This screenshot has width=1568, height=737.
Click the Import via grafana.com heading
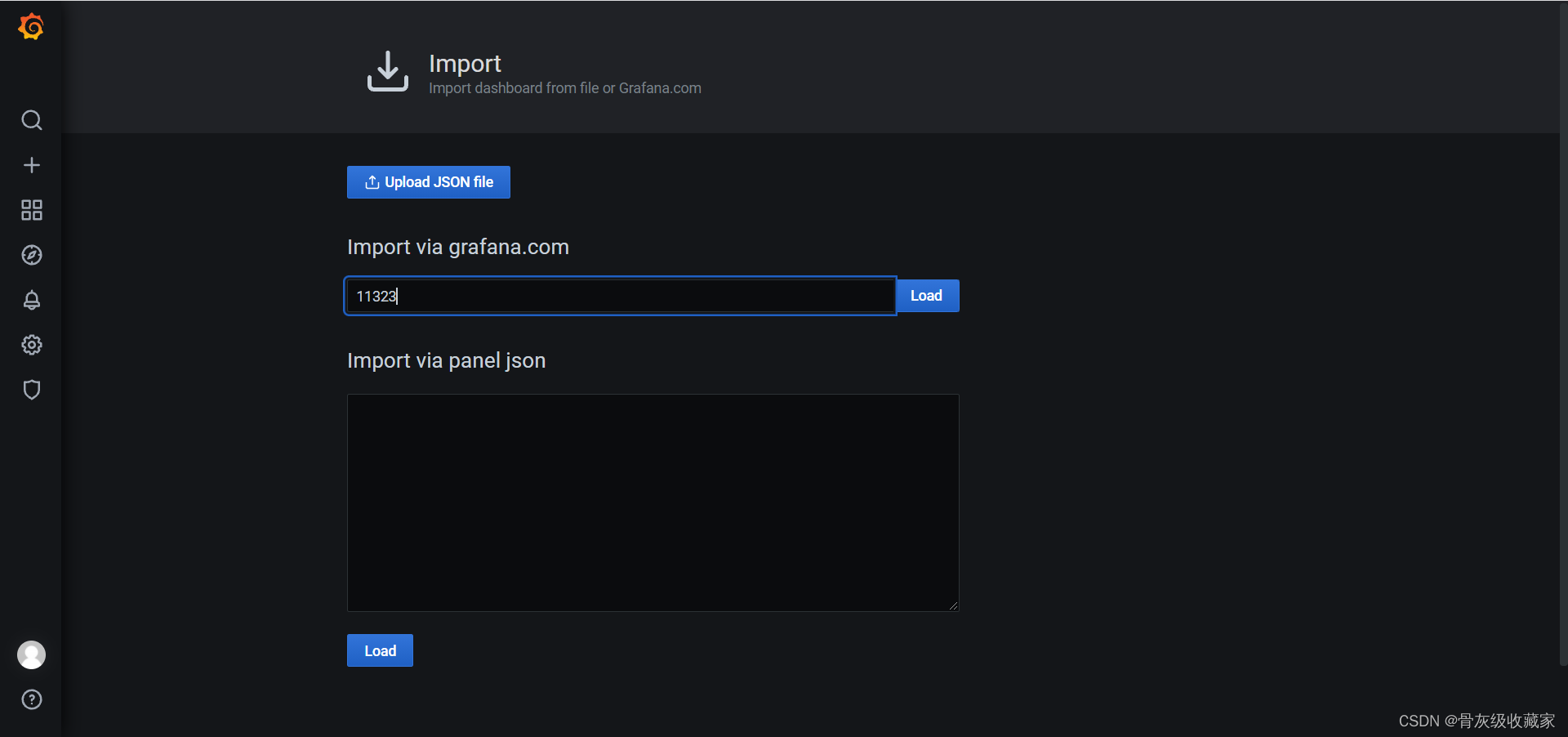(x=458, y=247)
